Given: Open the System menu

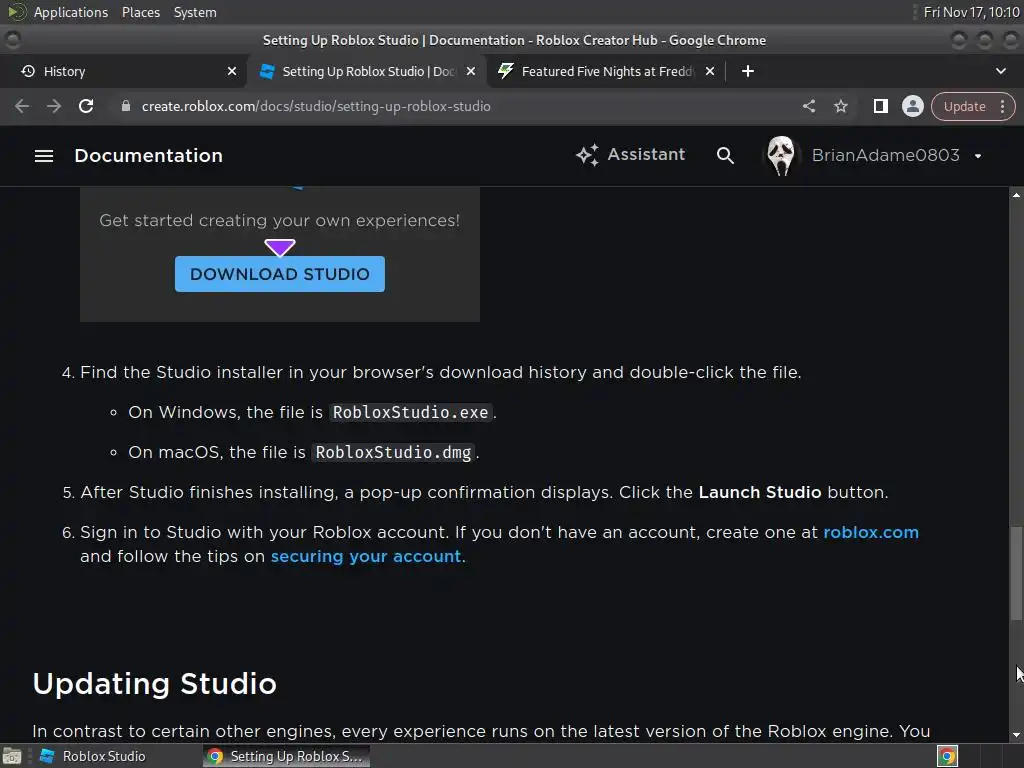Looking at the screenshot, I should [x=195, y=12].
